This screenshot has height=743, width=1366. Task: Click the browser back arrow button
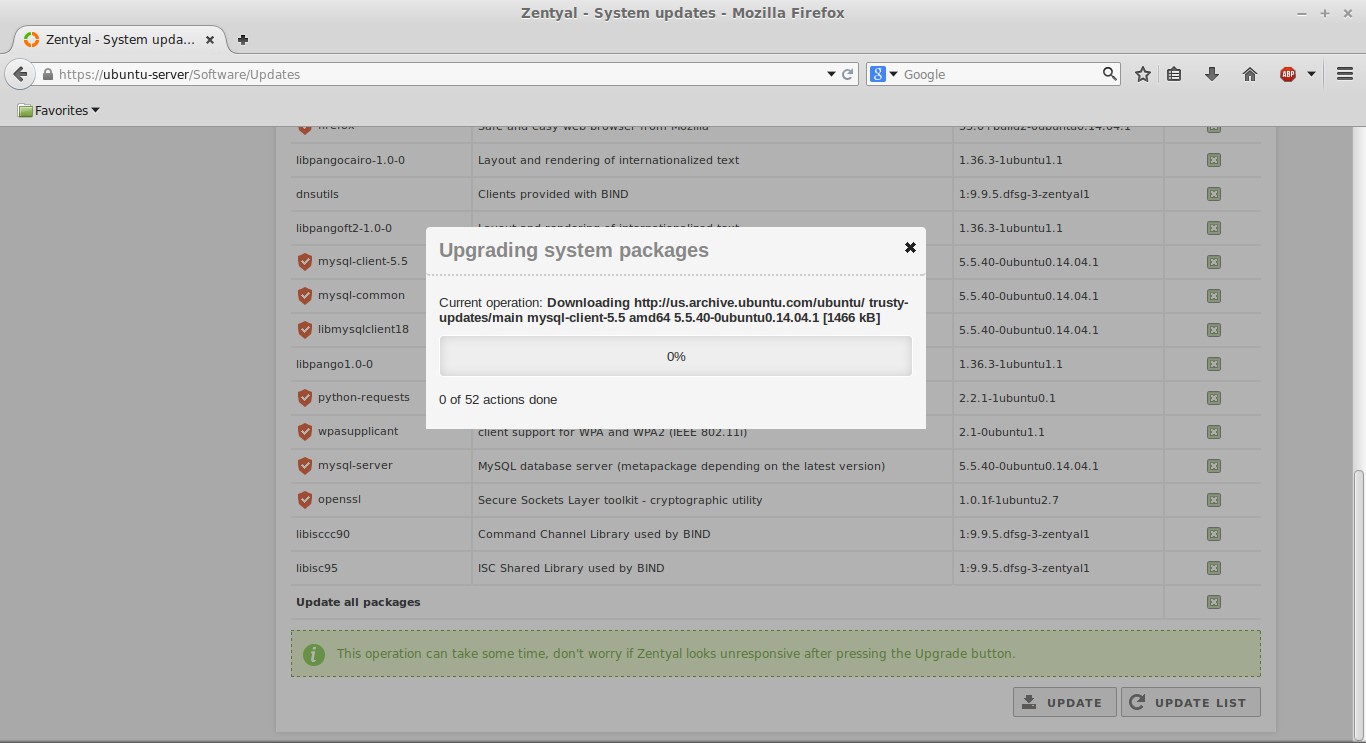pos(20,74)
